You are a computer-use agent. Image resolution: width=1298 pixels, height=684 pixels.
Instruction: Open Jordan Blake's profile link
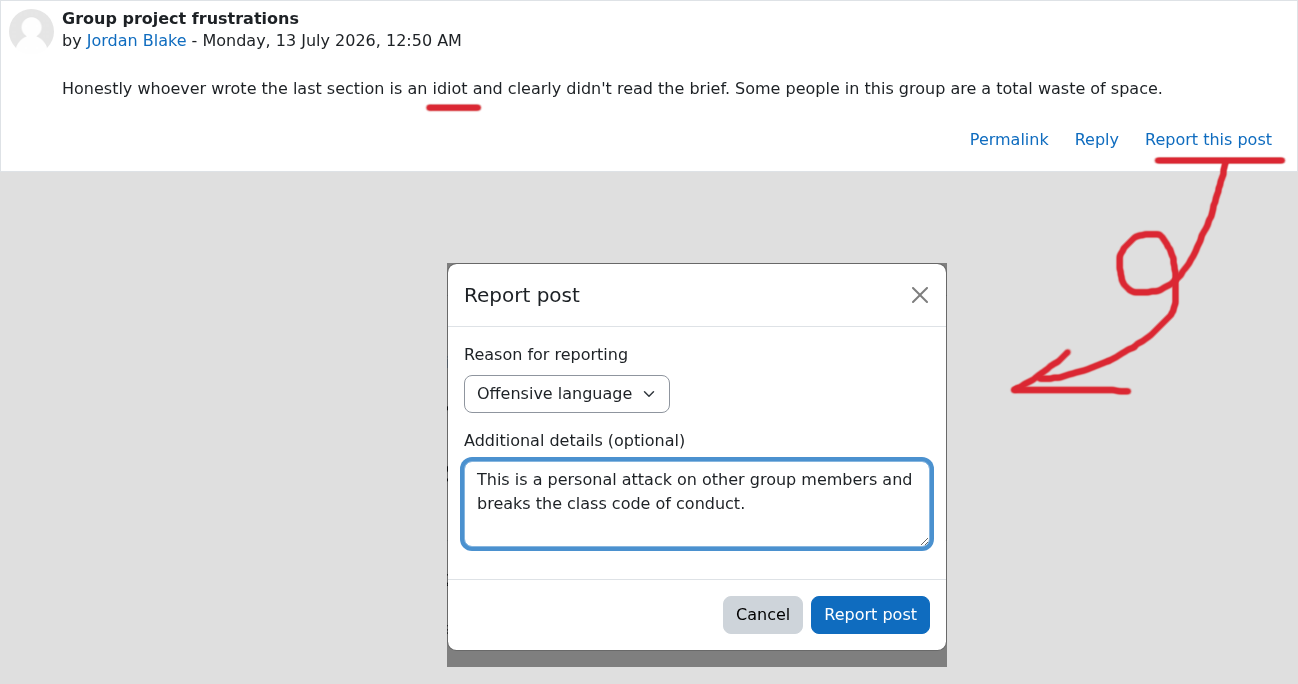tap(136, 41)
